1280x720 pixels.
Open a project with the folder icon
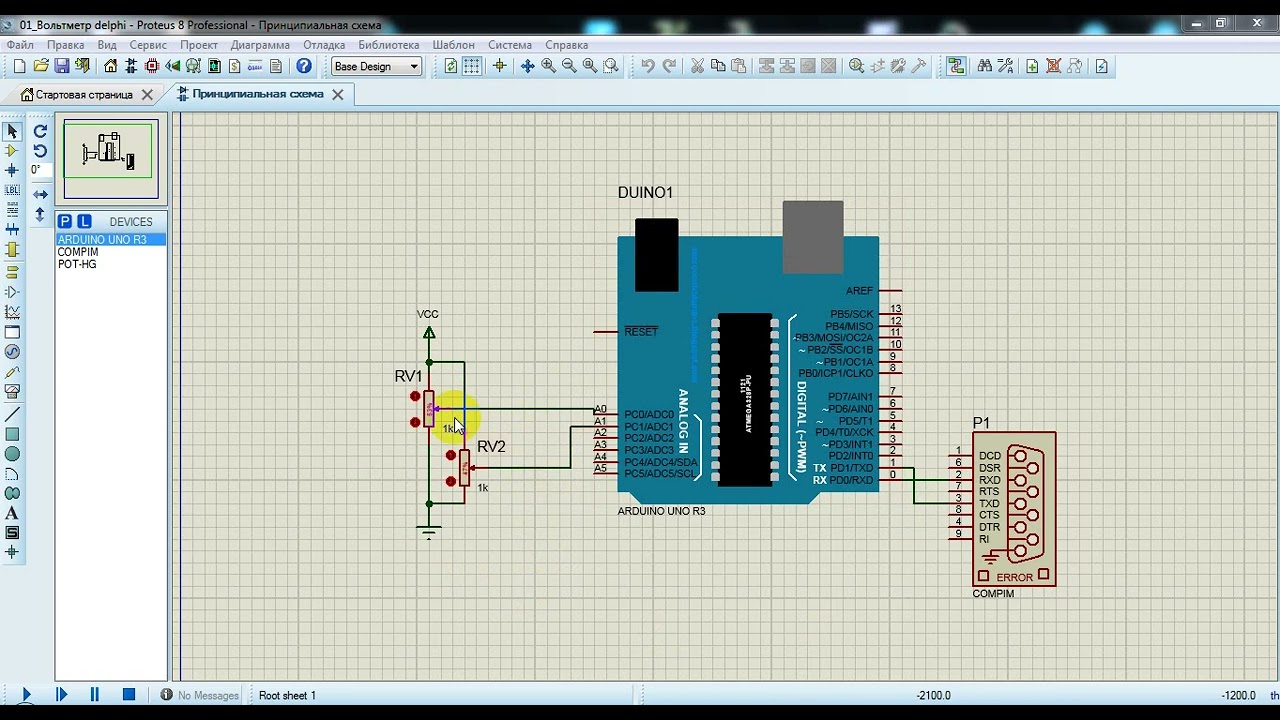point(40,66)
